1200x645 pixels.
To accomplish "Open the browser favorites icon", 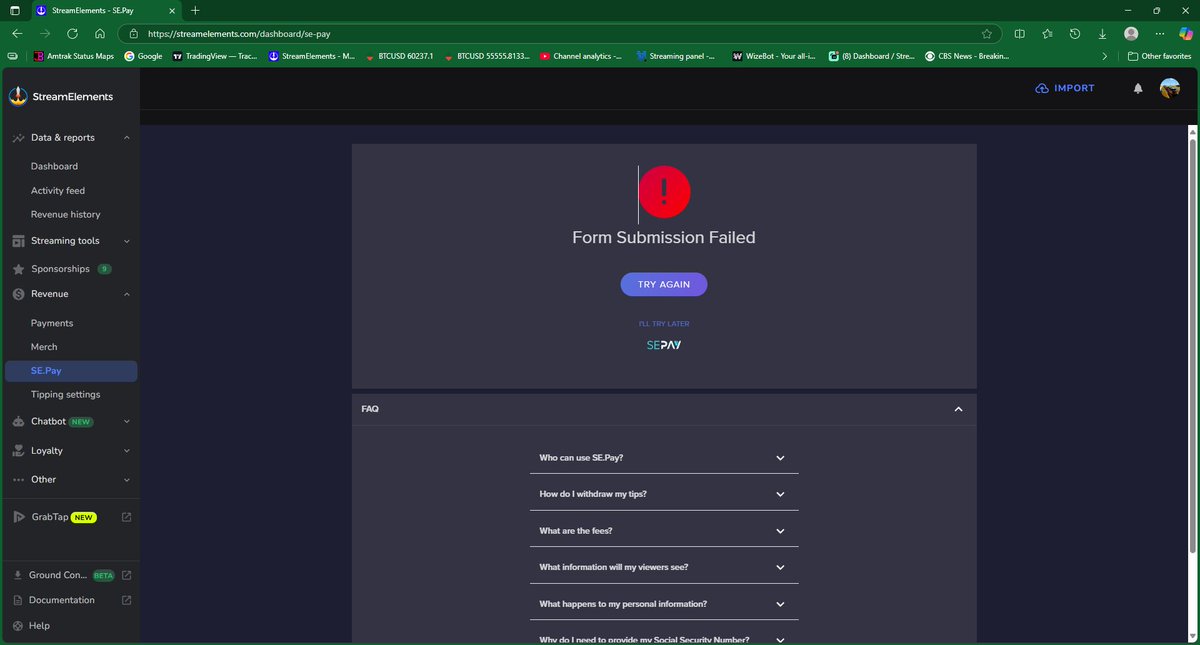I will click(x=1047, y=33).
